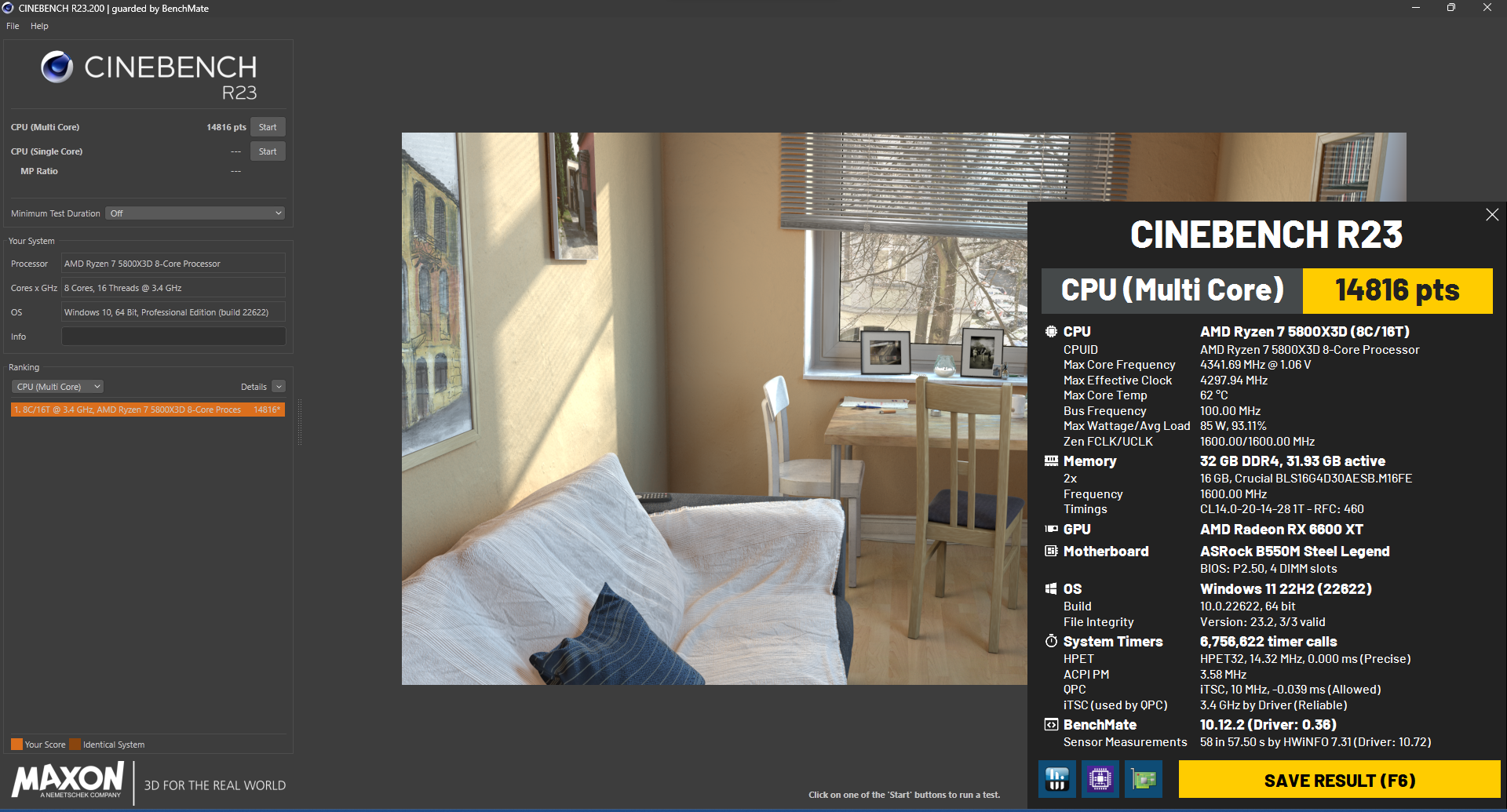Image resolution: width=1507 pixels, height=812 pixels.
Task: Click the Motherboard icon beside ASRock B550M Steel Legend
Action: pyautogui.click(x=1052, y=552)
